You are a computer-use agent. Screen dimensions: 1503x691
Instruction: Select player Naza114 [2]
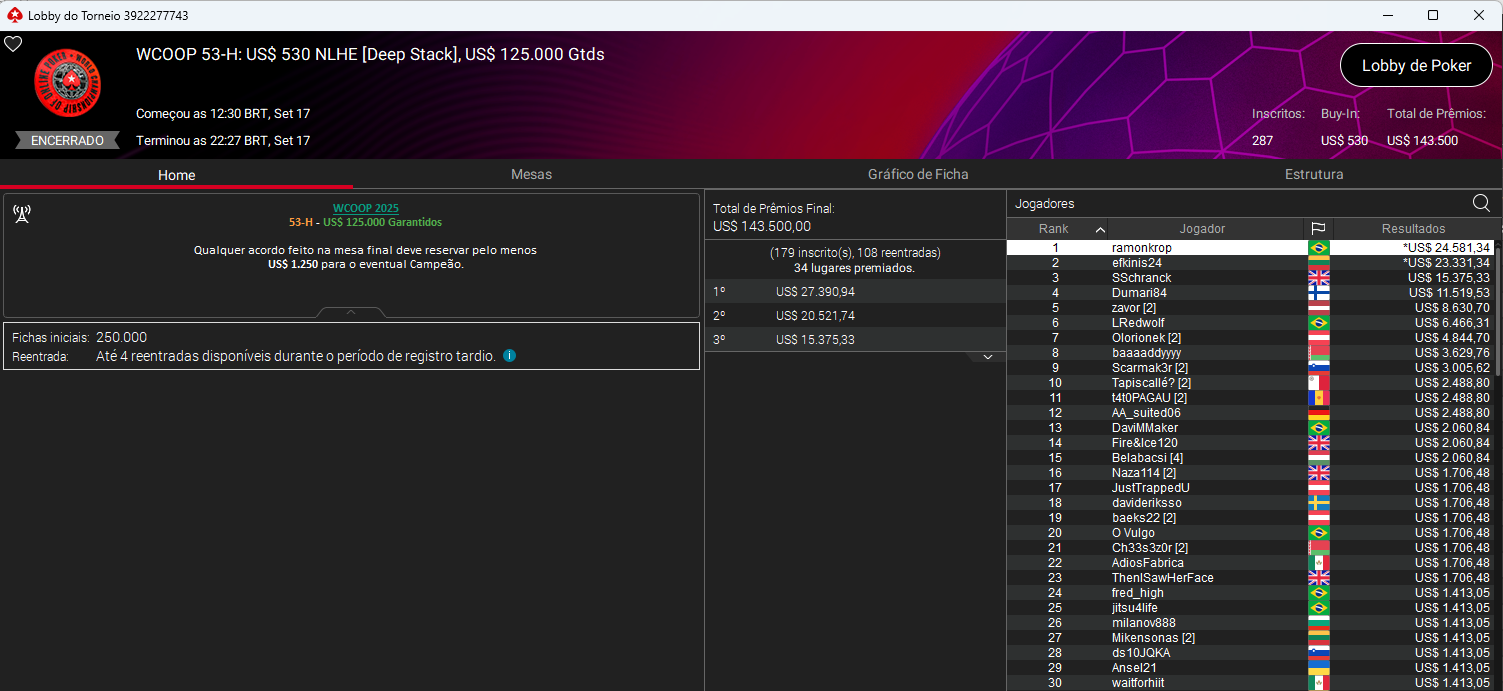1143,472
